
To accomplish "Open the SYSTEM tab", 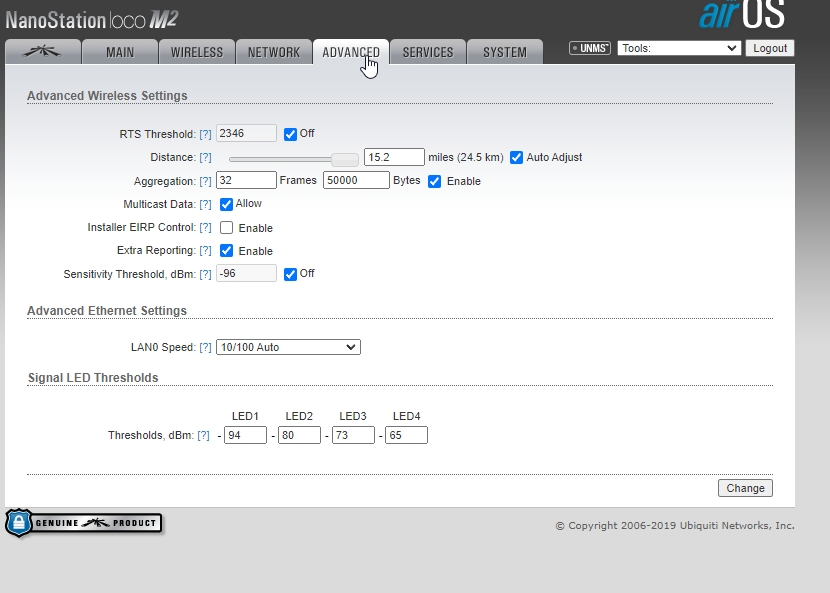I will point(505,52).
